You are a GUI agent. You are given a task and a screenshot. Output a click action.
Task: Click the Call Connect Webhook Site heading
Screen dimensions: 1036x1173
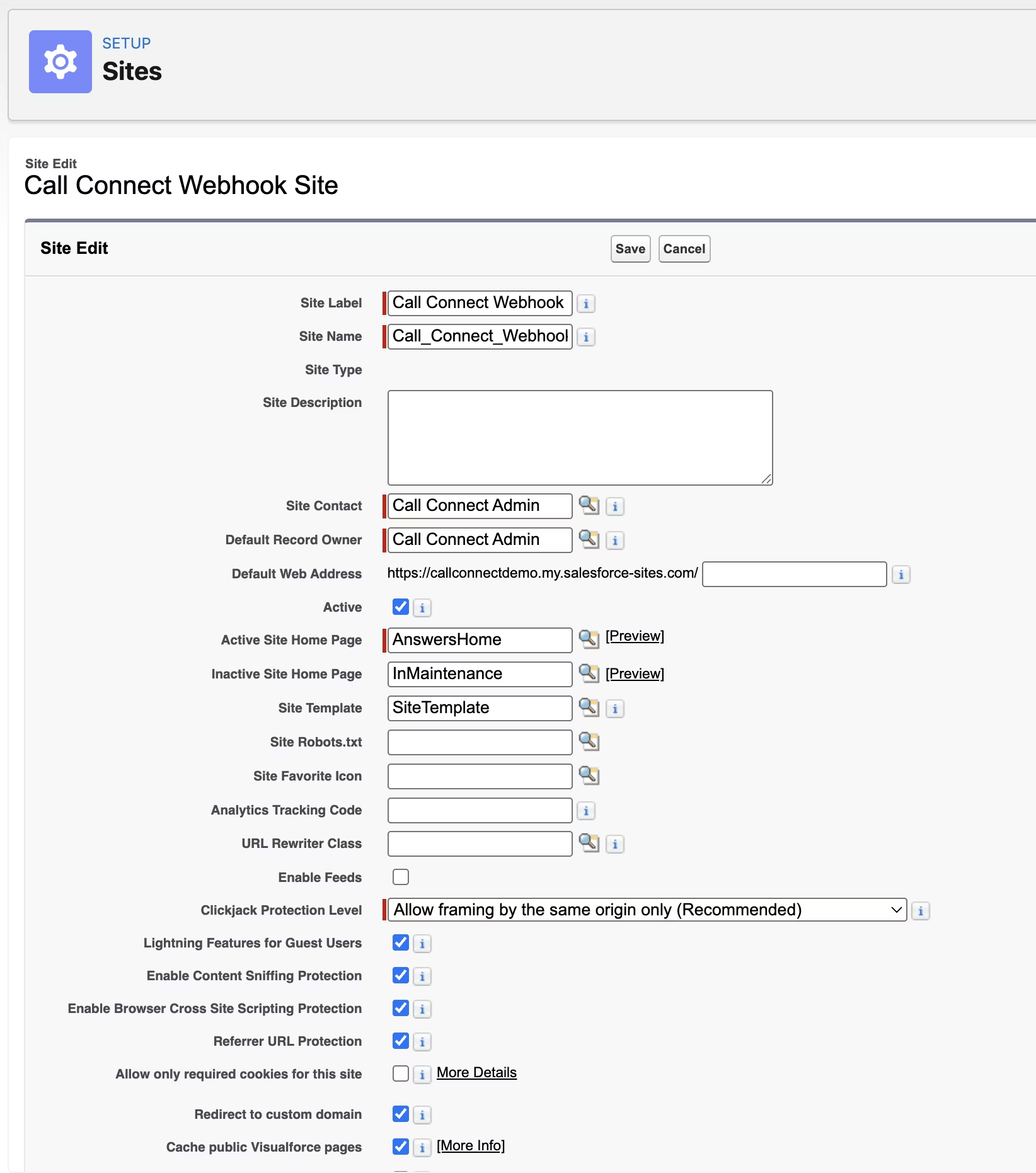click(x=181, y=185)
